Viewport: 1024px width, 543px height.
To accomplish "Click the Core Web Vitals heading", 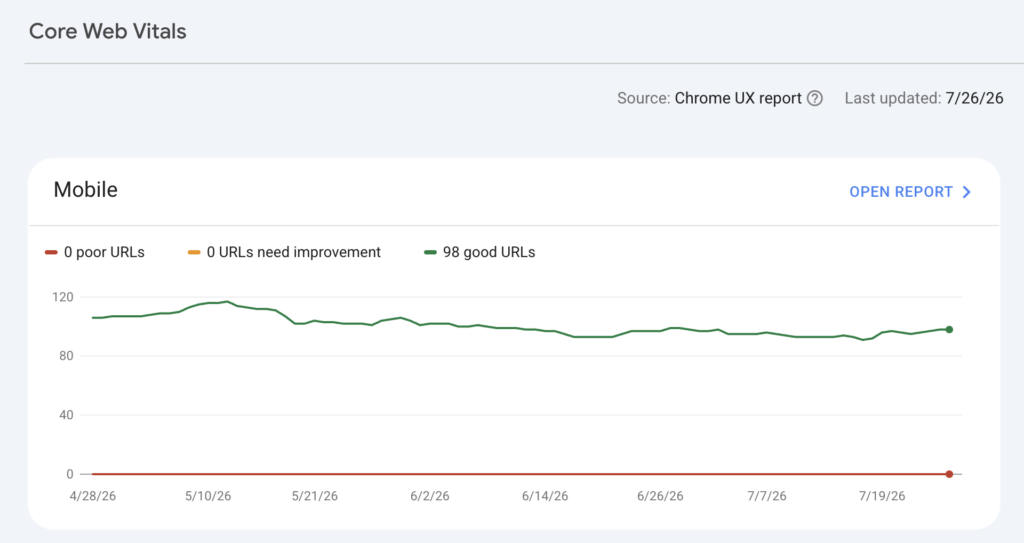I will point(108,31).
